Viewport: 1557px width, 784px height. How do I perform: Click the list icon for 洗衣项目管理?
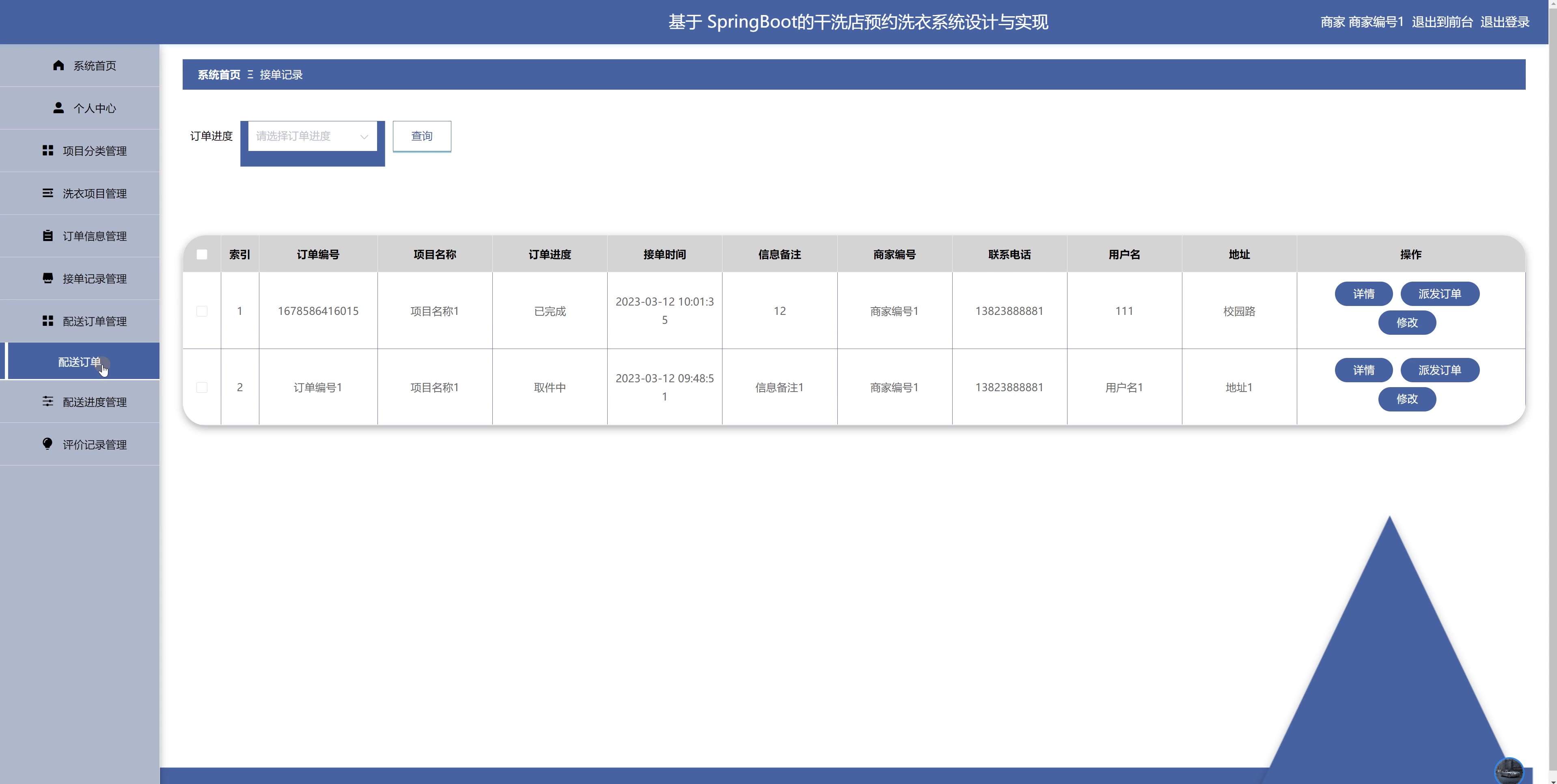[48, 193]
